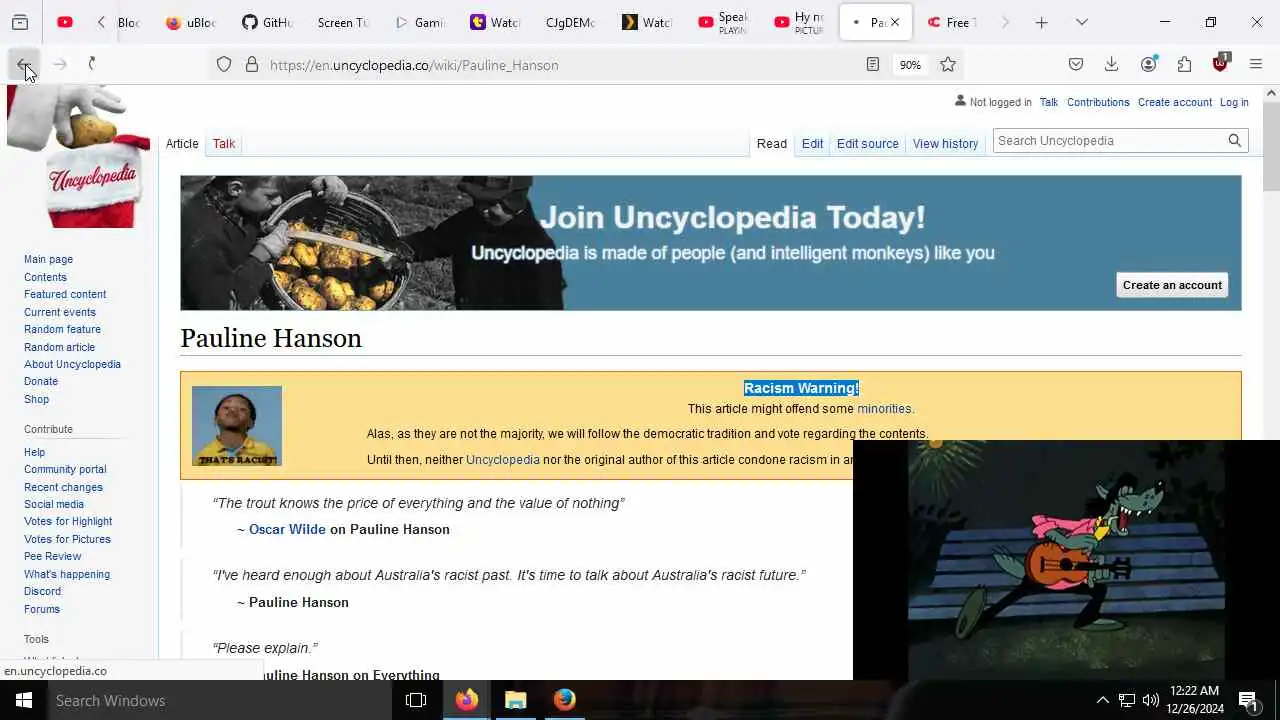
Task: Open Votes for Highlight link
Action: [x=68, y=521]
